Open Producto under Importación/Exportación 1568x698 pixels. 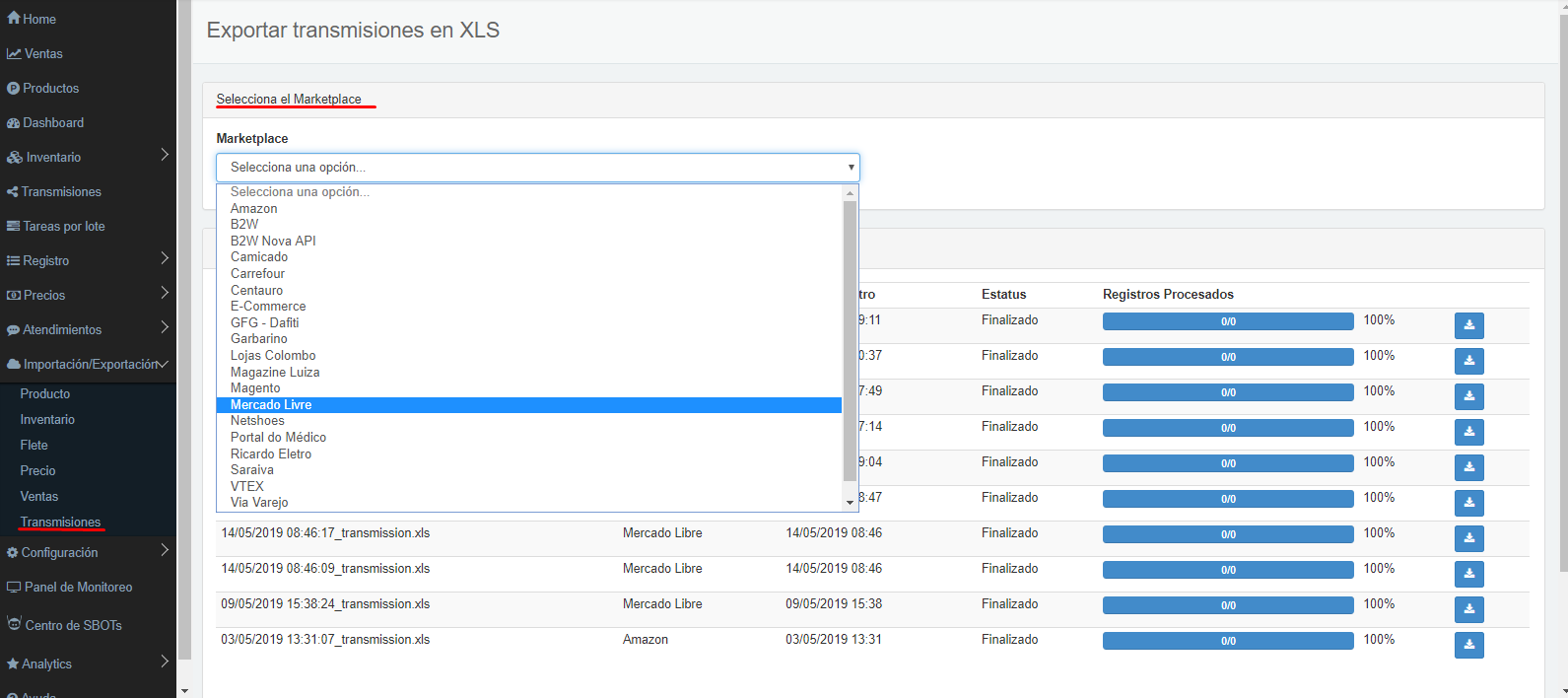(45, 393)
